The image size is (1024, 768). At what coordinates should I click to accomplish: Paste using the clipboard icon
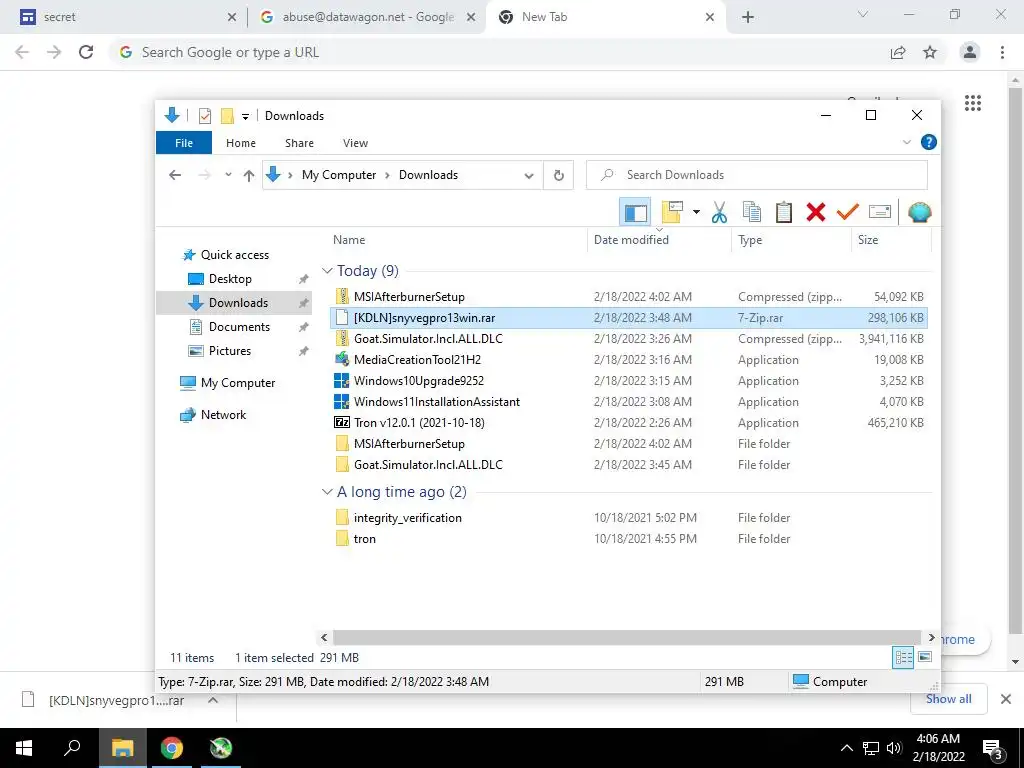tap(784, 212)
